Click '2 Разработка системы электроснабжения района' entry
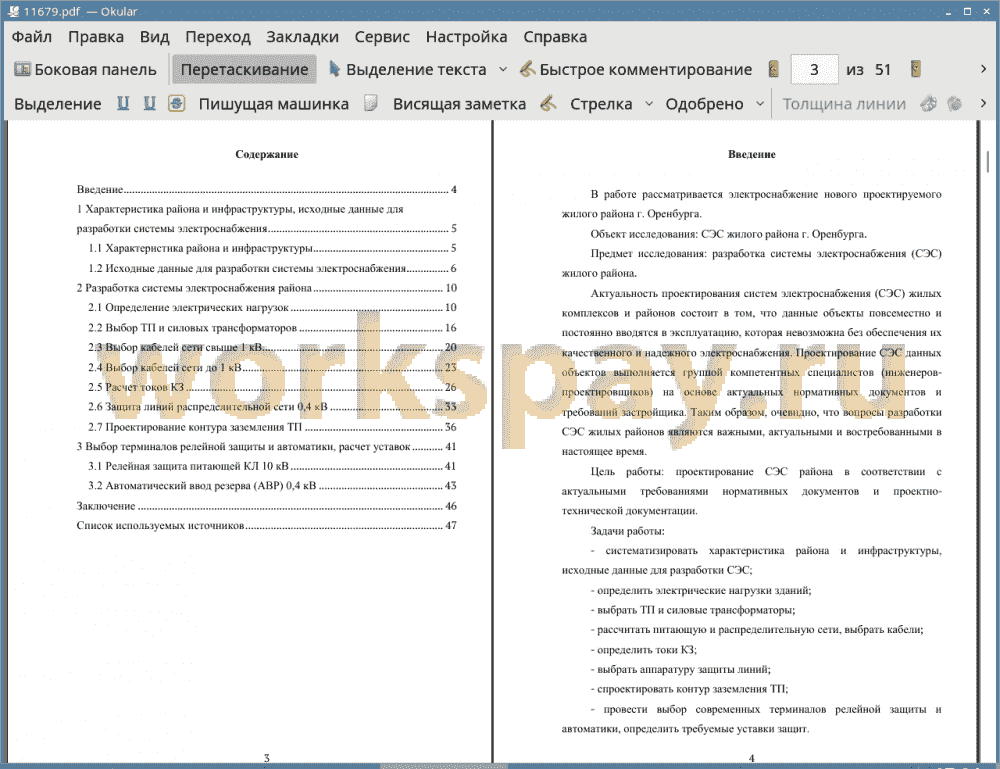 pos(267,288)
